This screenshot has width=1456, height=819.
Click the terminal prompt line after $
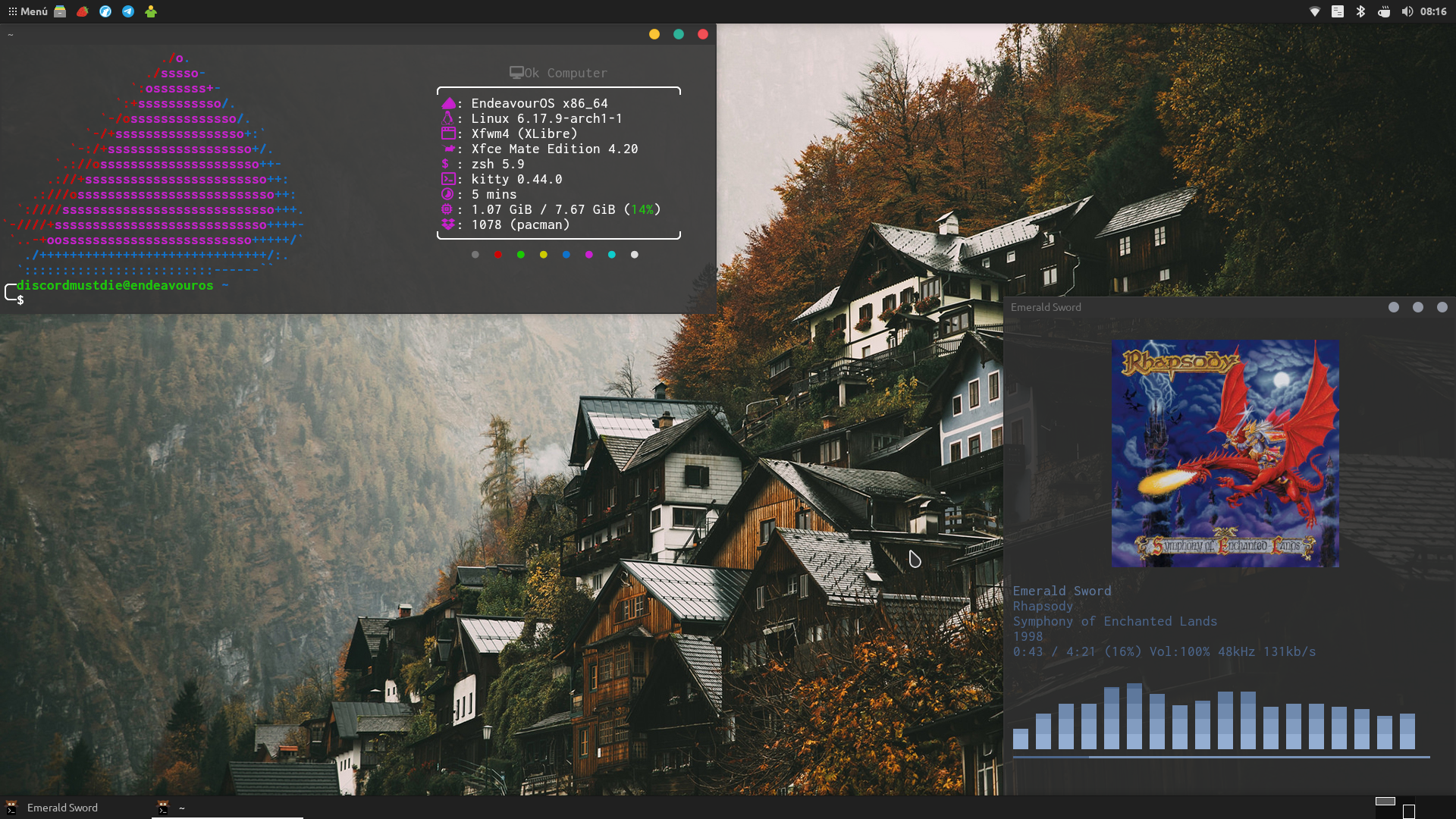pos(91,300)
